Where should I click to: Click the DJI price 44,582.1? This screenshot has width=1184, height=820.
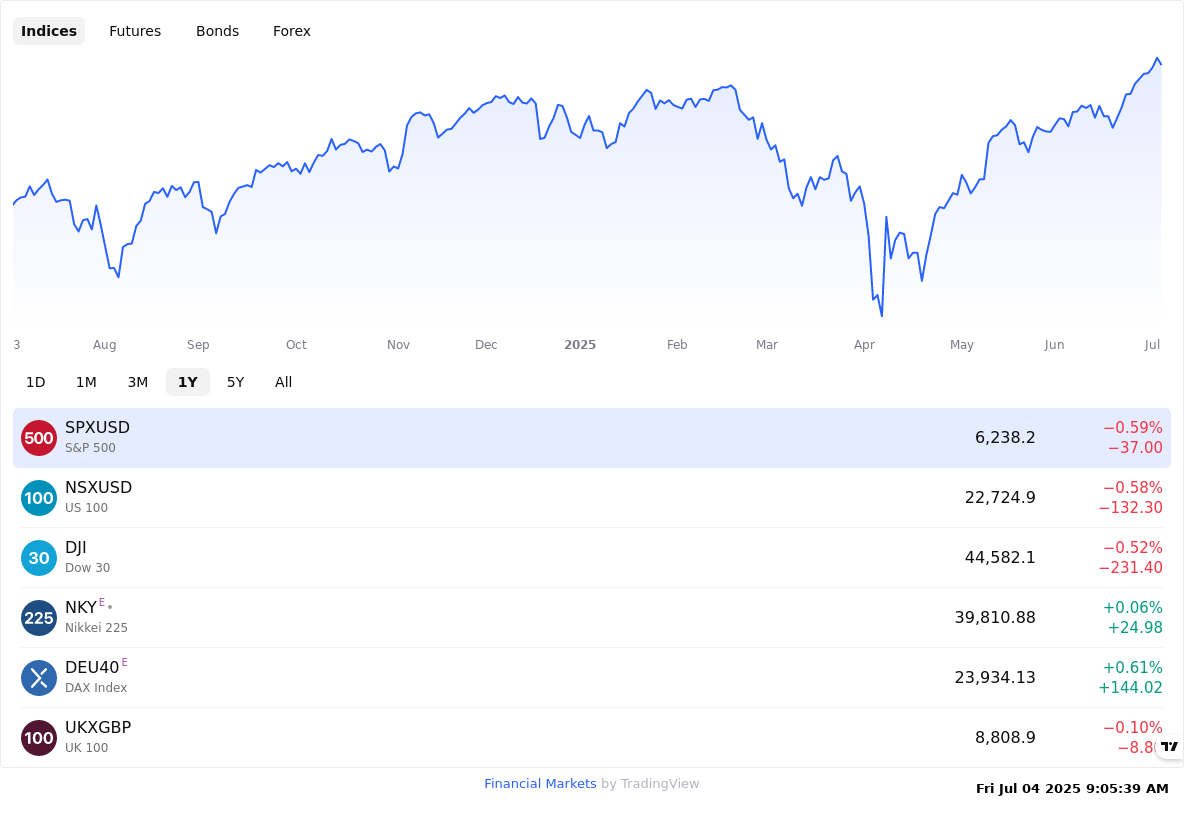pyautogui.click(x=1000, y=557)
